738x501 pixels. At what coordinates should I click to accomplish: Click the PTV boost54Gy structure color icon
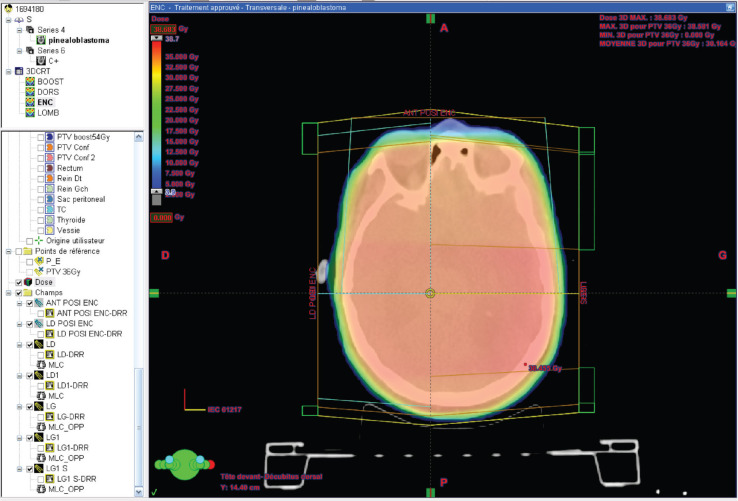[50, 137]
